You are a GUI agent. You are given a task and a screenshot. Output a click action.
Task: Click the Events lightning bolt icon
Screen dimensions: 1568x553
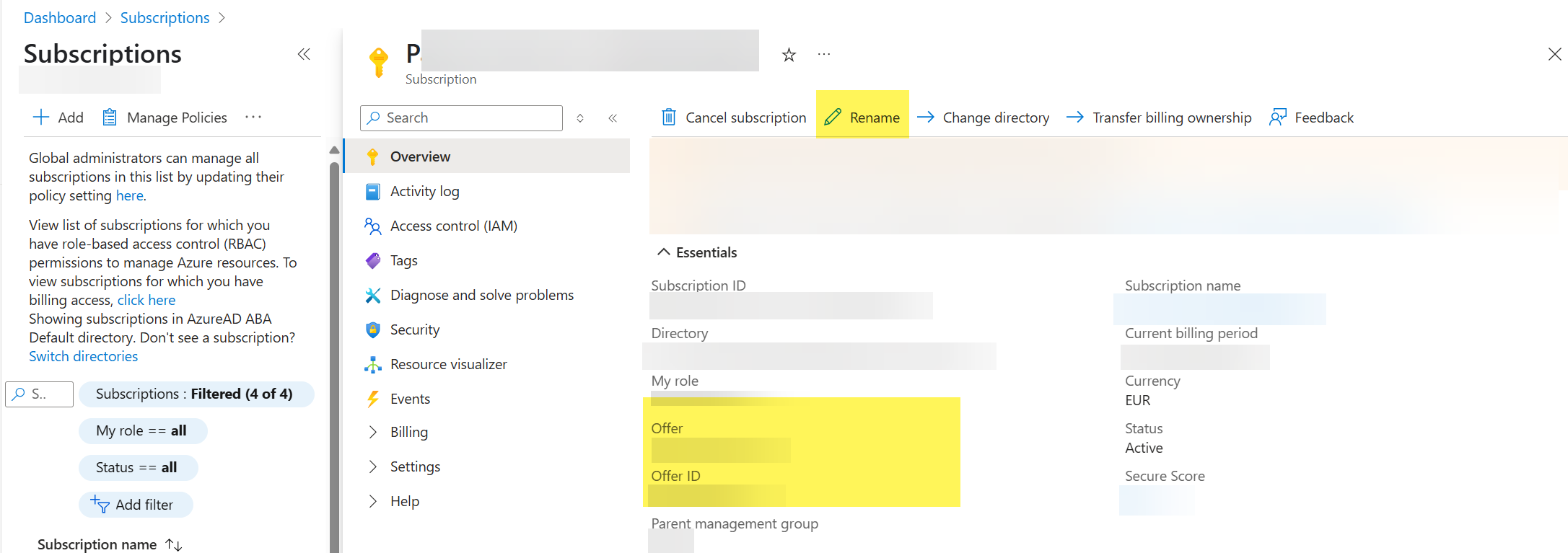[x=372, y=399]
